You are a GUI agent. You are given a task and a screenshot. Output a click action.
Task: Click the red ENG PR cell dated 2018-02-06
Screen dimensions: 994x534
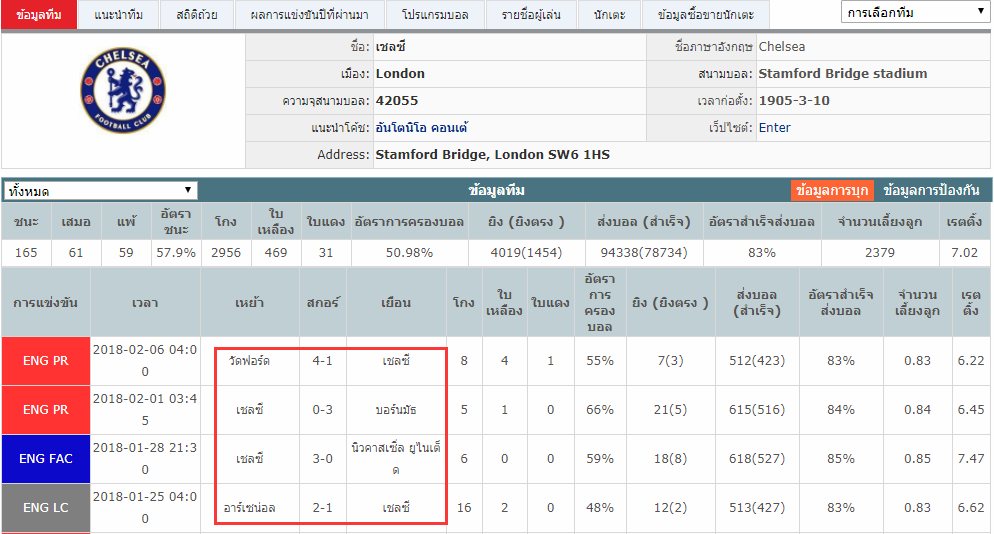click(x=46, y=361)
